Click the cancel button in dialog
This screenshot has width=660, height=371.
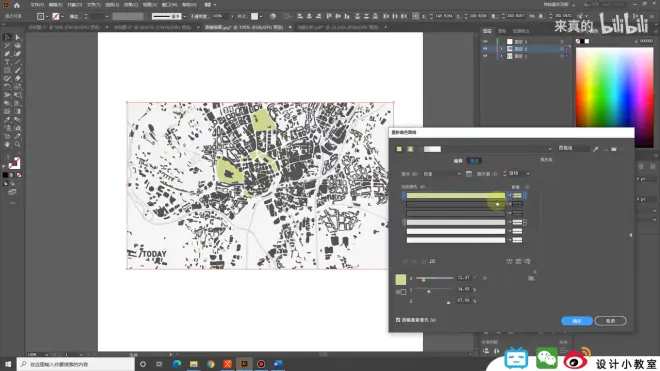[x=610, y=321]
